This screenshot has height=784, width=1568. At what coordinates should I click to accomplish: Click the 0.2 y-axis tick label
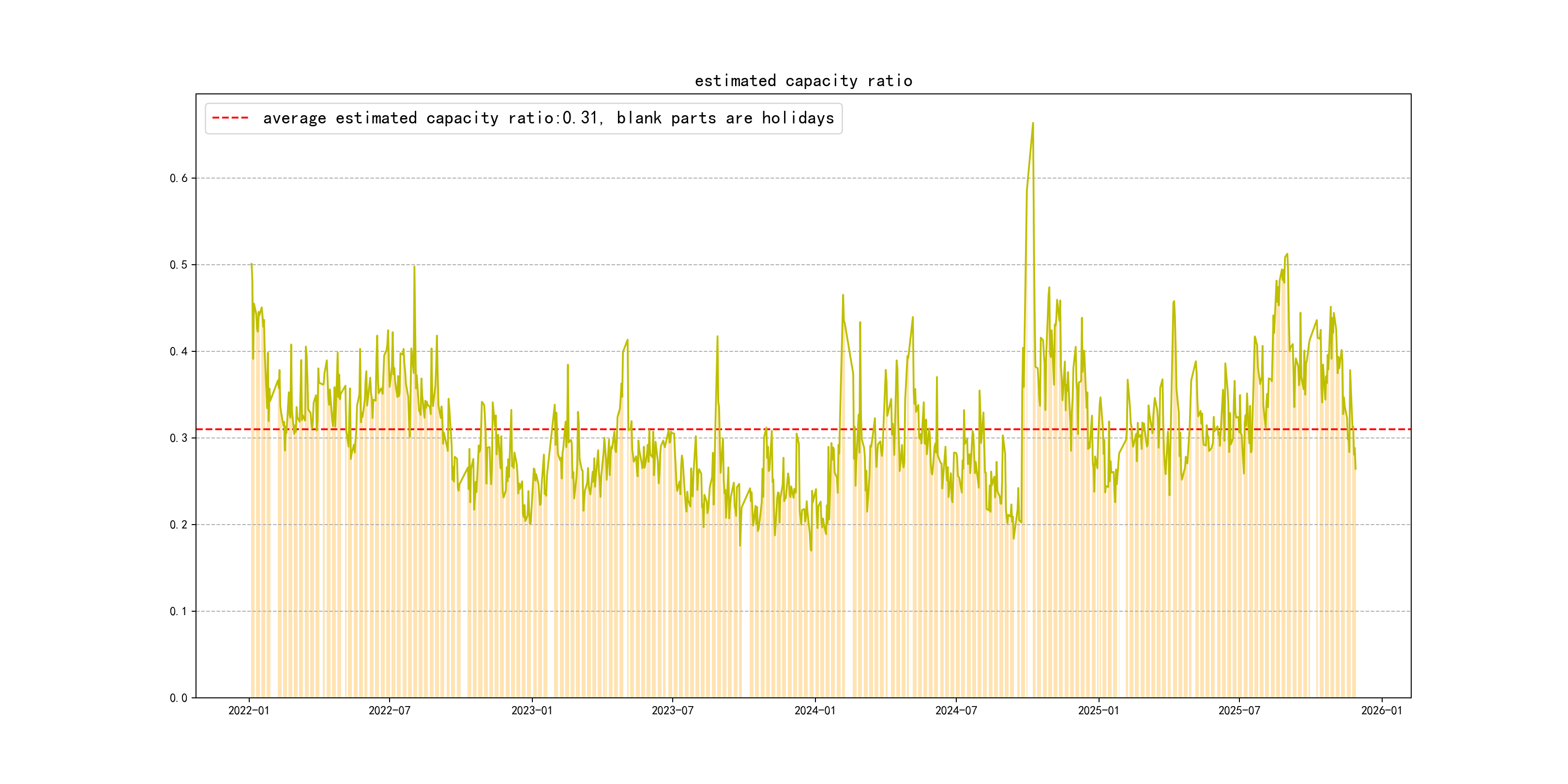pos(179,525)
